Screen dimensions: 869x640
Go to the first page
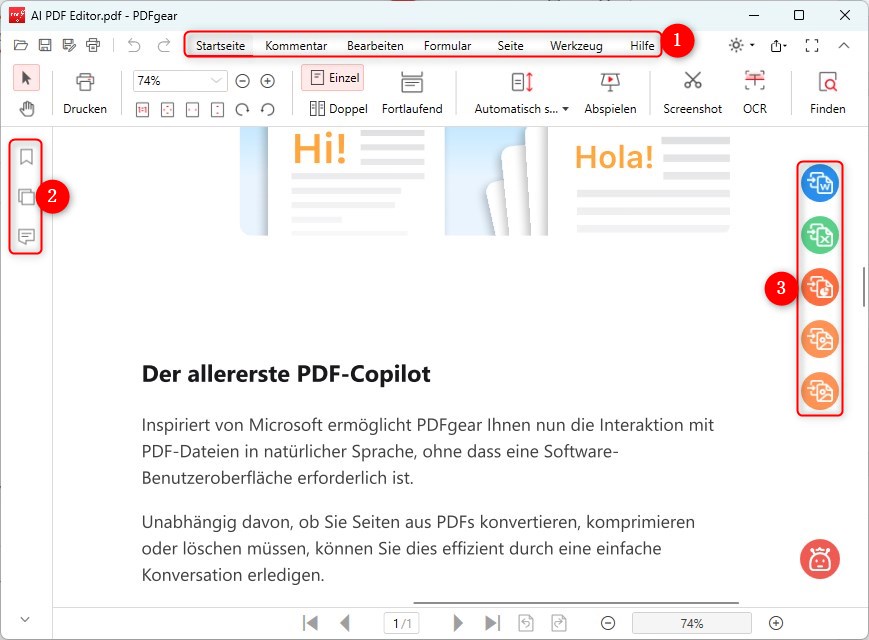(x=310, y=623)
